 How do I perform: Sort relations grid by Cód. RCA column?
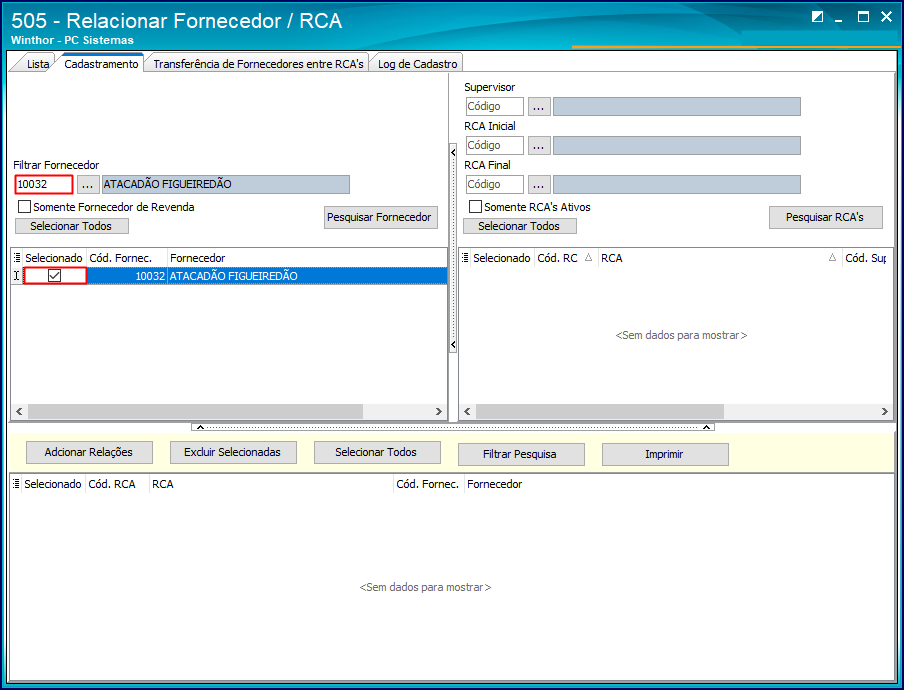click(117, 484)
